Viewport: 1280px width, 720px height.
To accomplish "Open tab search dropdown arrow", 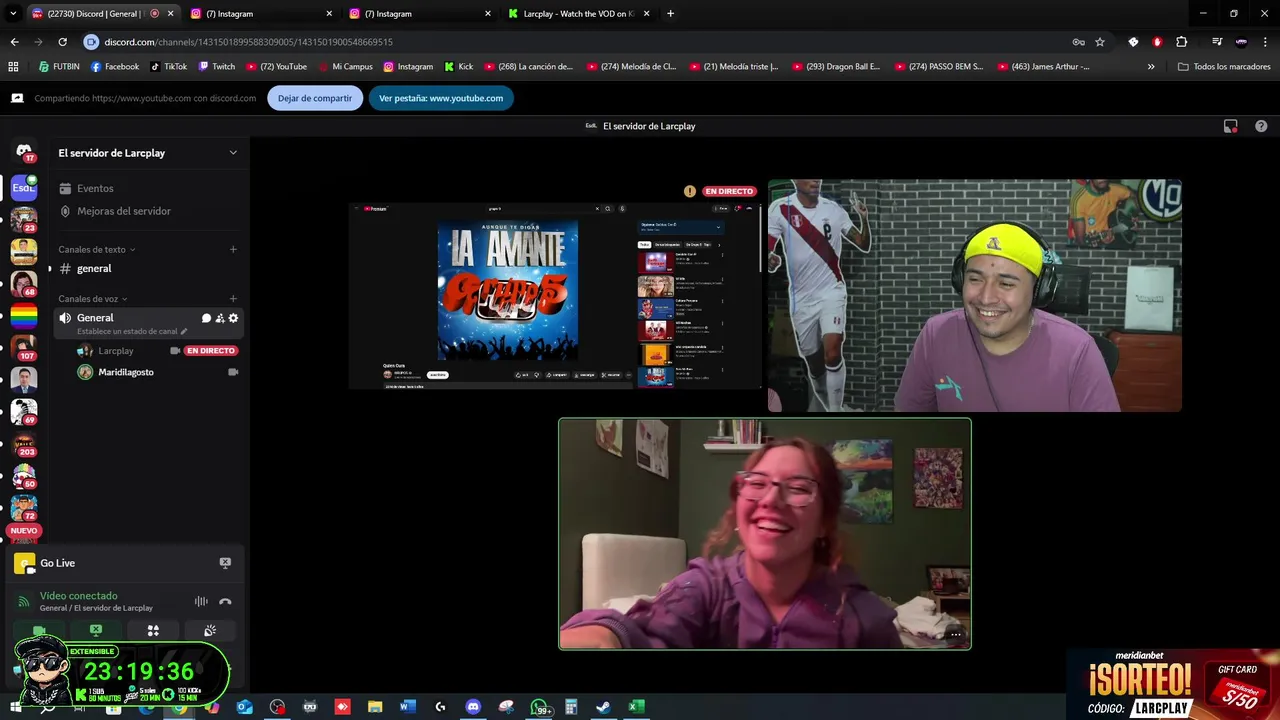I will tap(13, 14).
